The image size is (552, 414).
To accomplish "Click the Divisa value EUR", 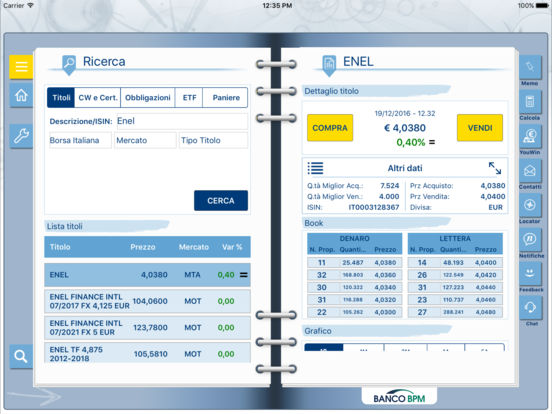I will 495,207.
